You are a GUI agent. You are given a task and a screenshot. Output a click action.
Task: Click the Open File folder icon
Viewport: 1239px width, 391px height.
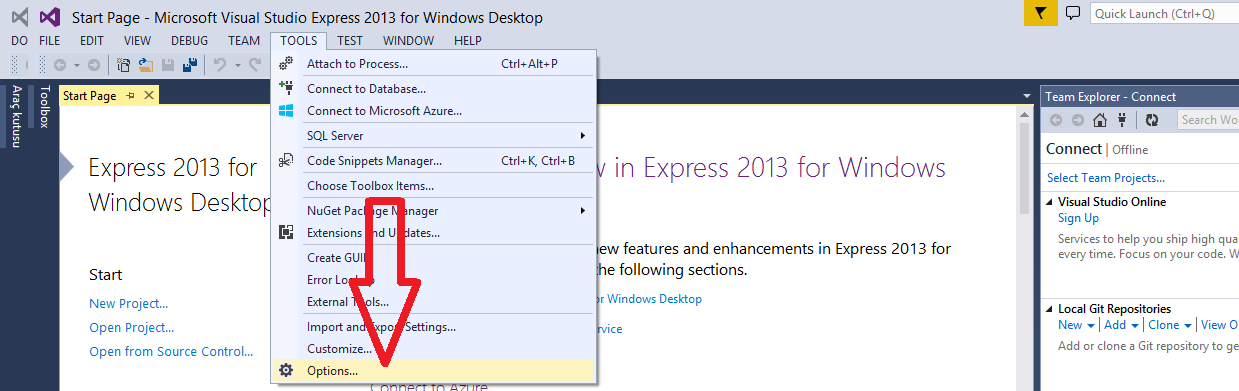point(146,65)
